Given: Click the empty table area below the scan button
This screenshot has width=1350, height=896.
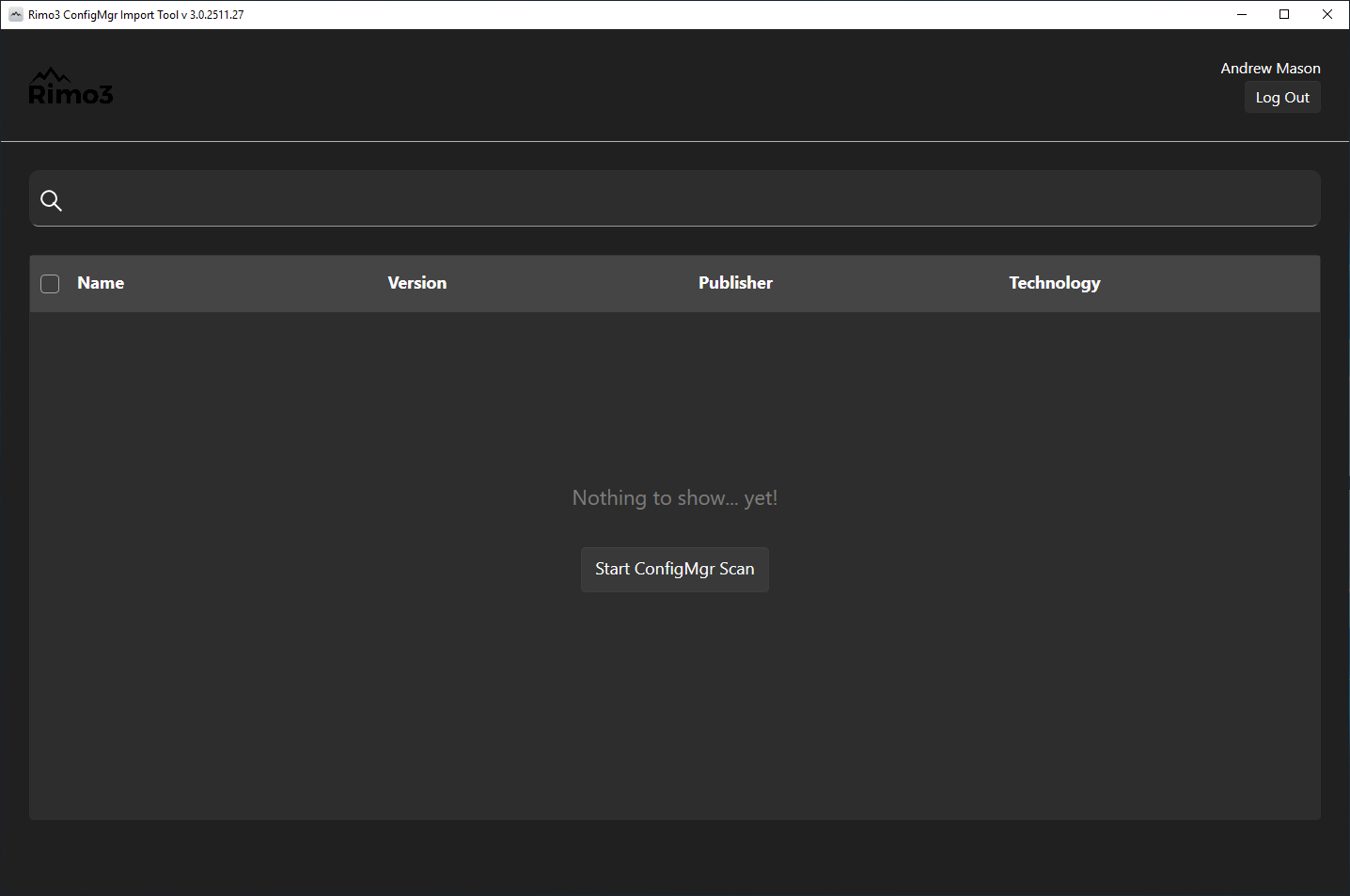Looking at the screenshot, I should [674, 715].
